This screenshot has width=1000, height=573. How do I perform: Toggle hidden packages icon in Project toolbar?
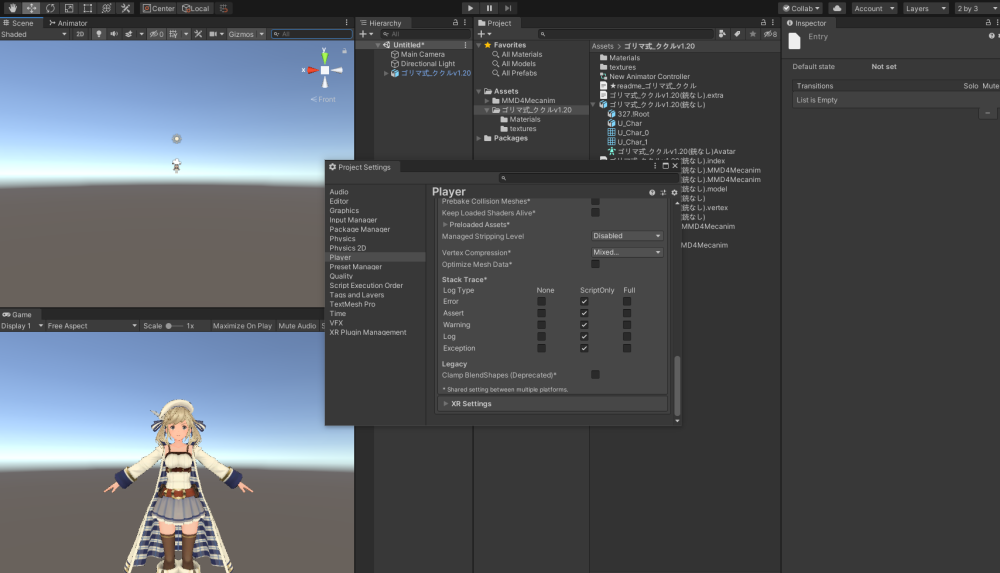coord(770,34)
